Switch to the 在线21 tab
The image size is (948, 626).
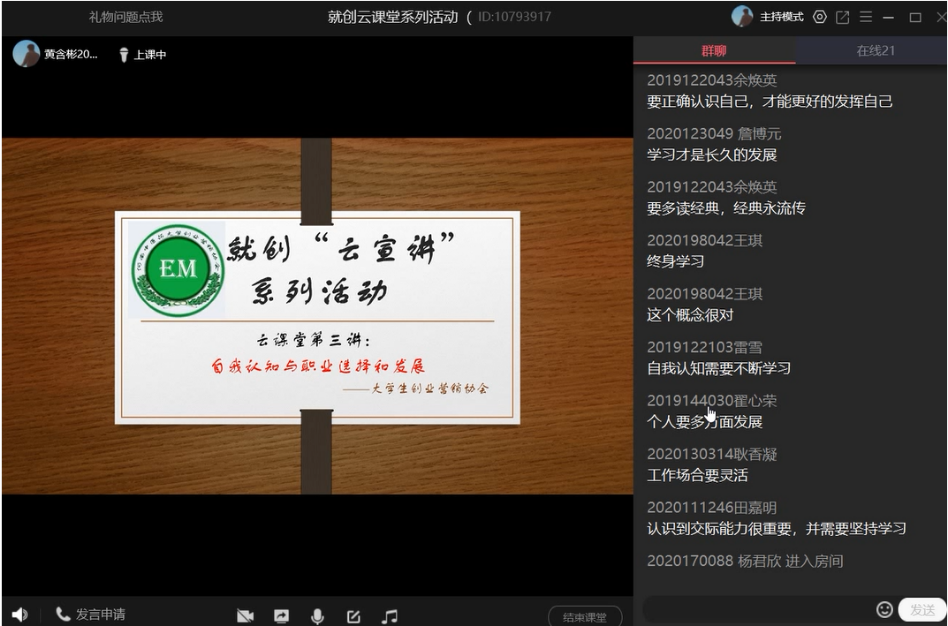point(875,51)
